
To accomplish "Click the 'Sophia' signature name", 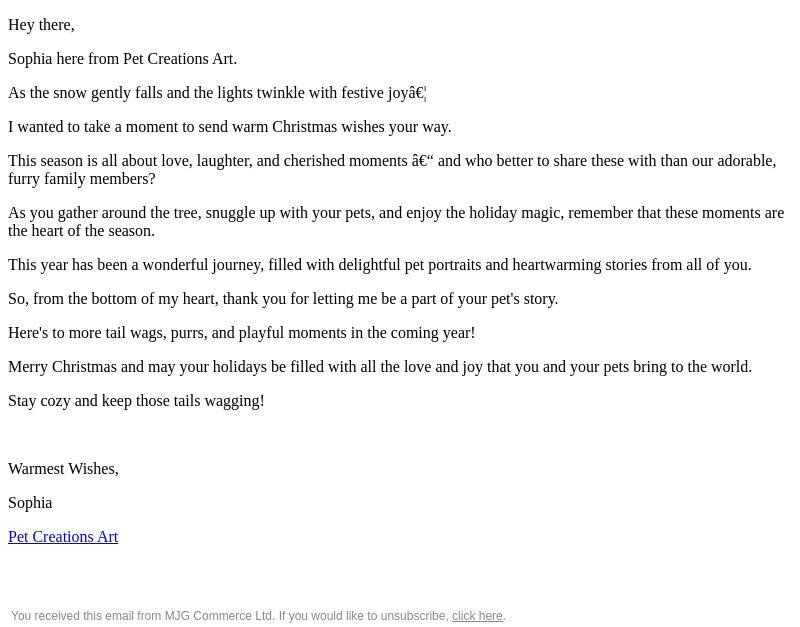I will coord(30,503).
